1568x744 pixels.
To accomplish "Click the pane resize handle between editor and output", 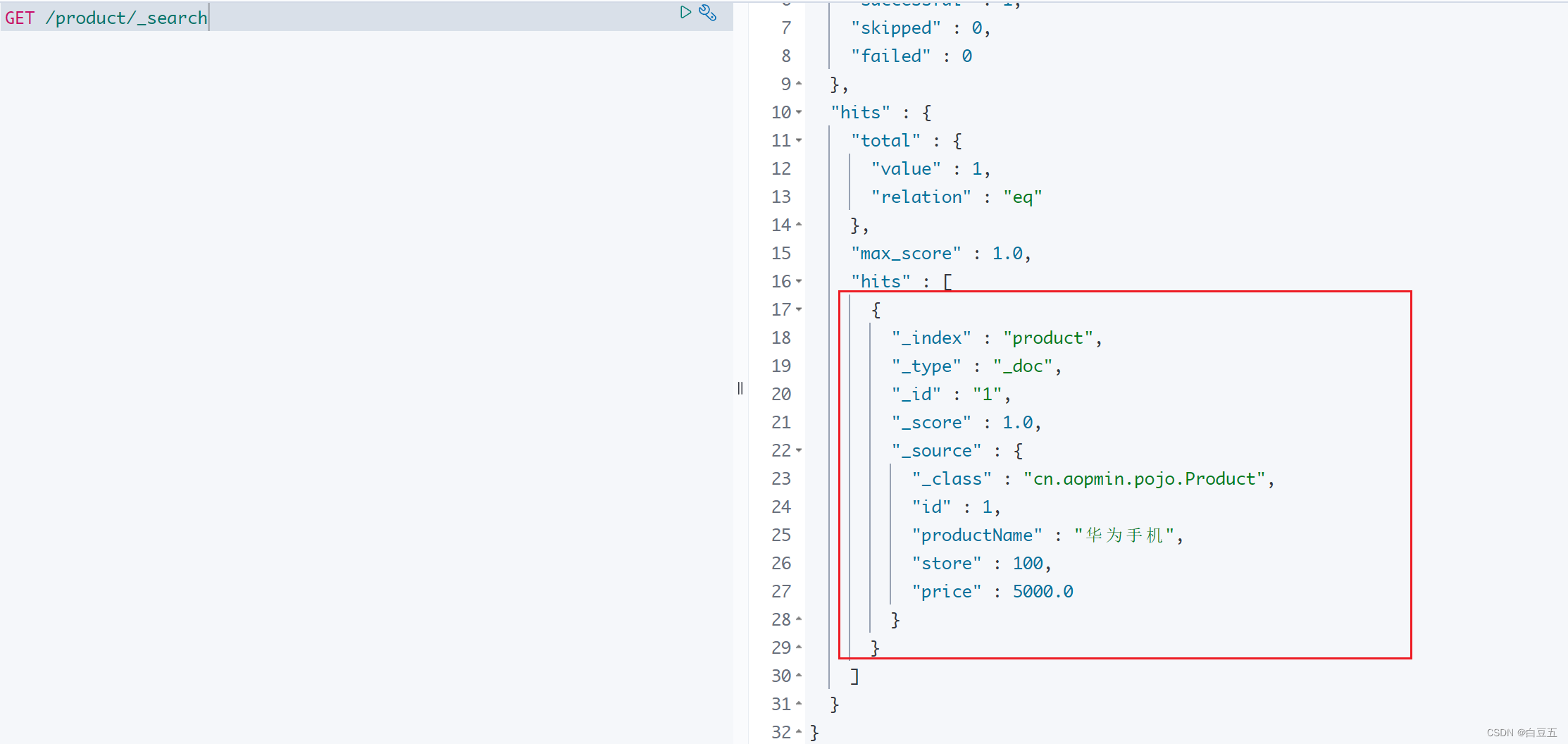I will 740,388.
